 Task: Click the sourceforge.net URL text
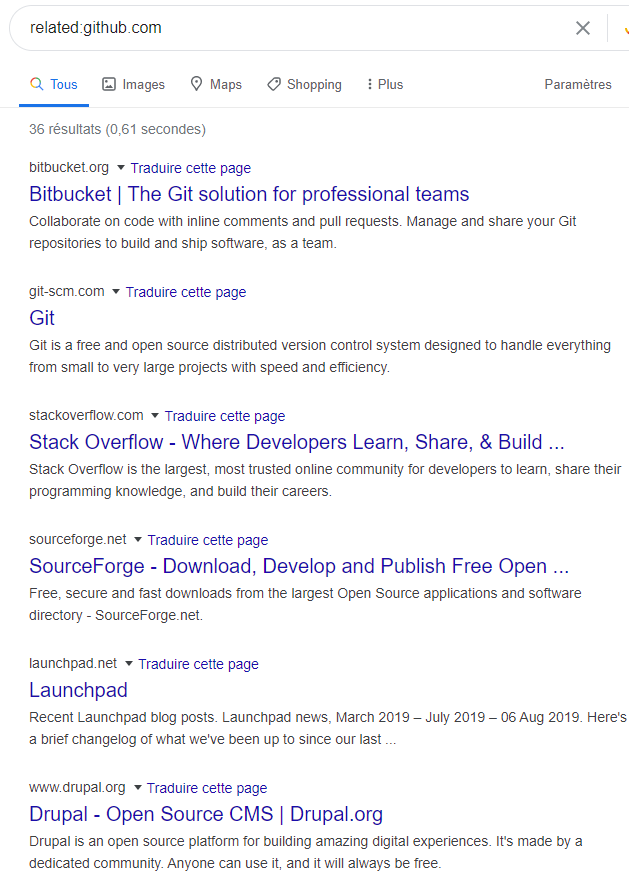pyautogui.click(x=77, y=540)
